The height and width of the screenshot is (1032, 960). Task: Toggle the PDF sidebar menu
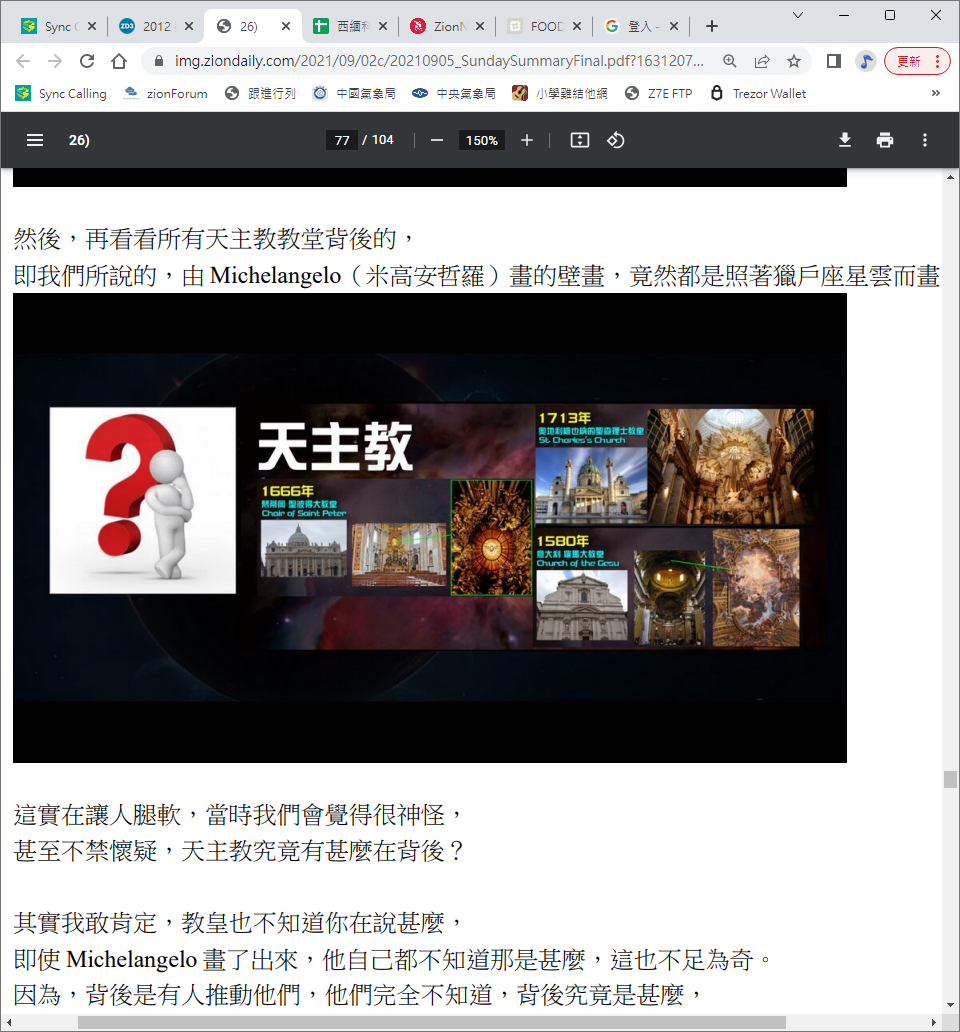[35, 140]
